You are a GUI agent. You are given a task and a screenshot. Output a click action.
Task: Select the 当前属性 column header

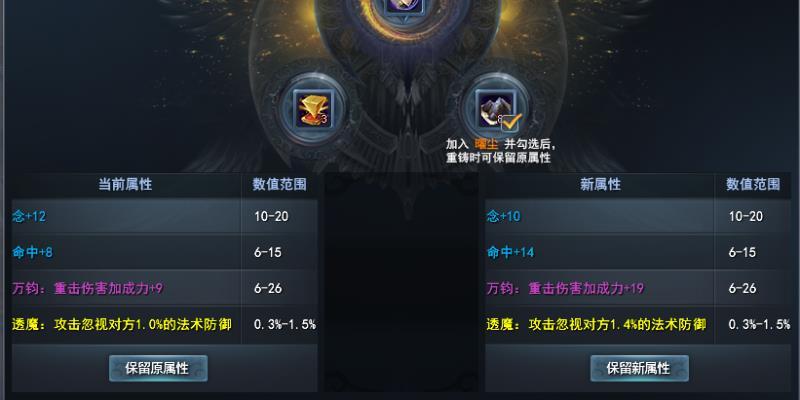click(125, 185)
